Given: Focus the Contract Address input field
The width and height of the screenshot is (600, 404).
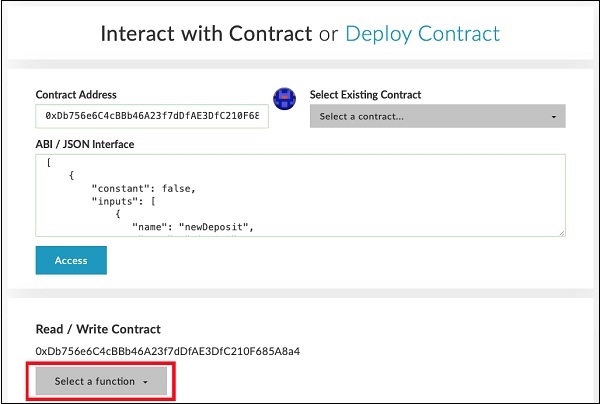Looking at the screenshot, I should [x=151, y=116].
